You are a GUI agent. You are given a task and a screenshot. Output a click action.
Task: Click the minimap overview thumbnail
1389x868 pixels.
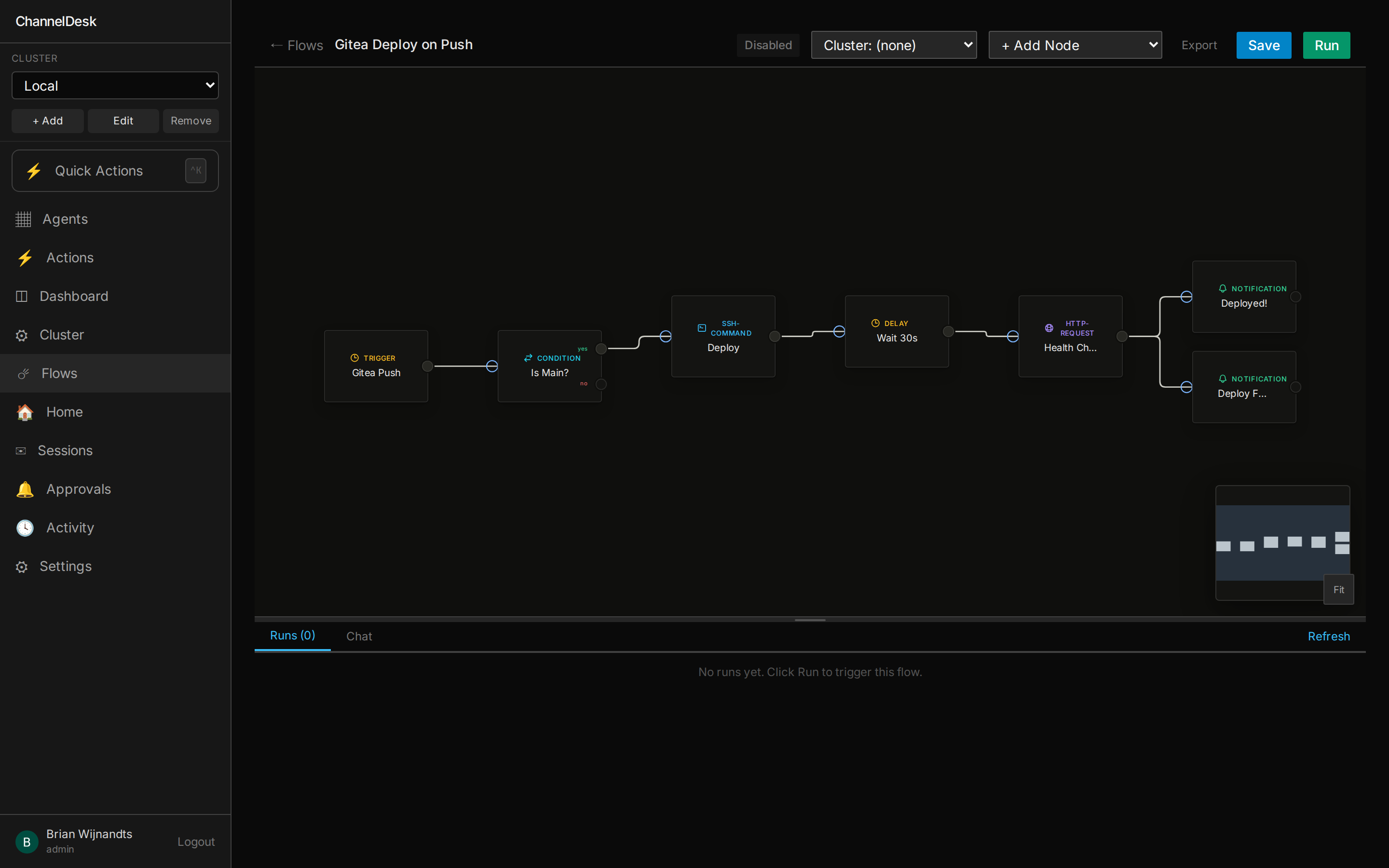1282,542
